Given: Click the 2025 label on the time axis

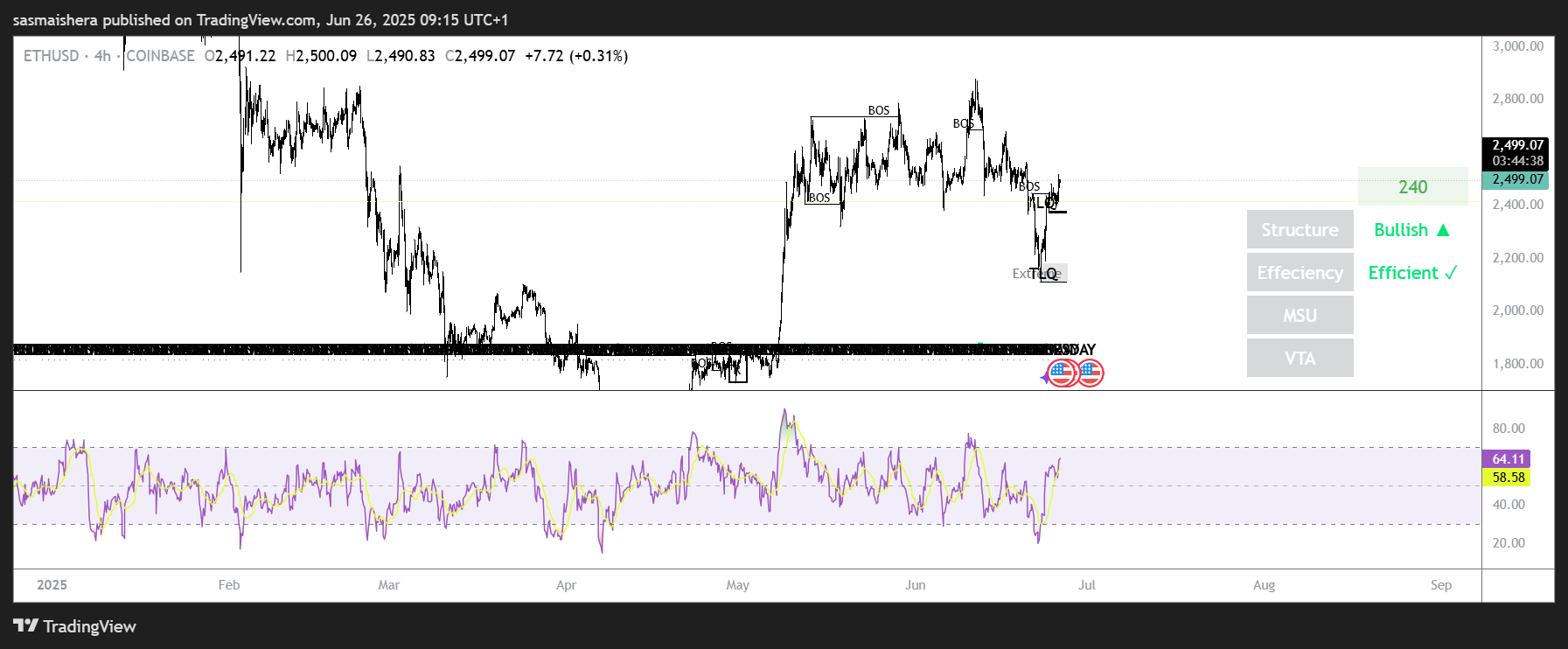Looking at the screenshot, I should tap(52, 585).
